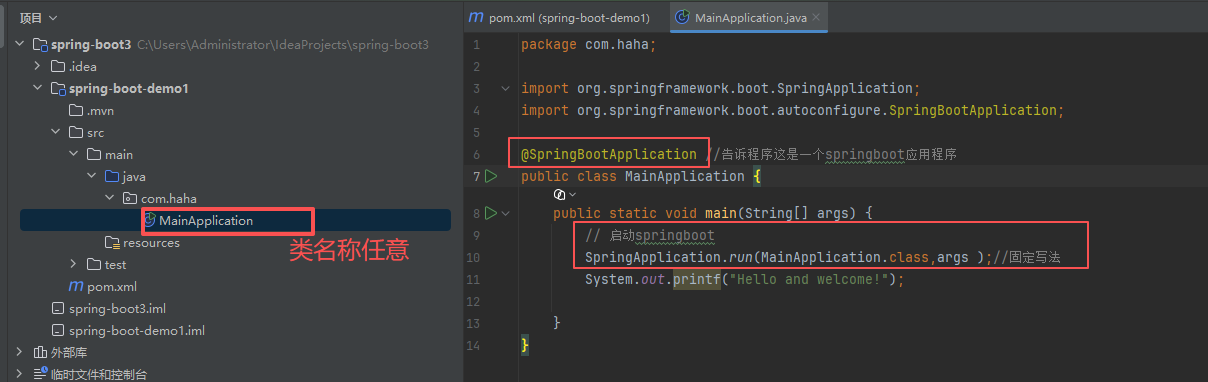The height and width of the screenshot is (382, 1208).
Task: Collapse the src folder chevron
Action: 56,132
